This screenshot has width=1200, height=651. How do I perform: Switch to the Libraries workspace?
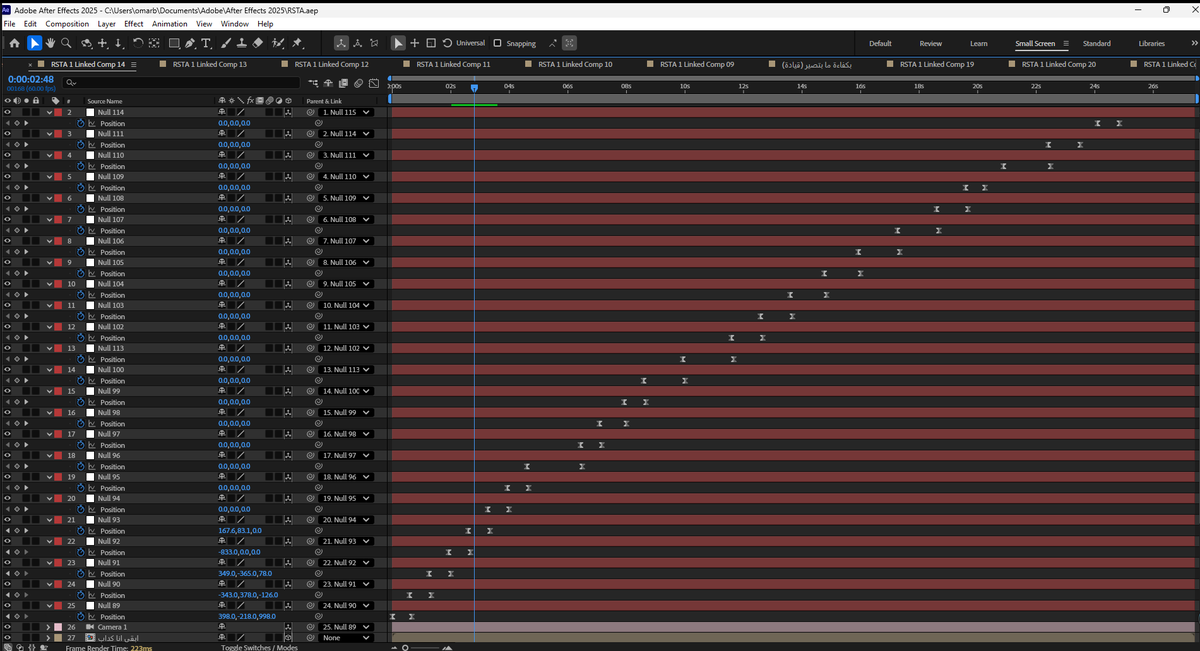[1151, 43]
